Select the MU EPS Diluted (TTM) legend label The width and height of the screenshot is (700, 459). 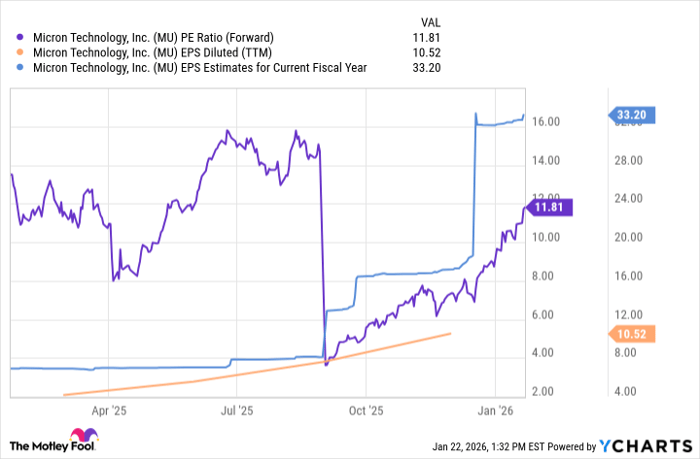pyautogui.click(x=152, y=53)
